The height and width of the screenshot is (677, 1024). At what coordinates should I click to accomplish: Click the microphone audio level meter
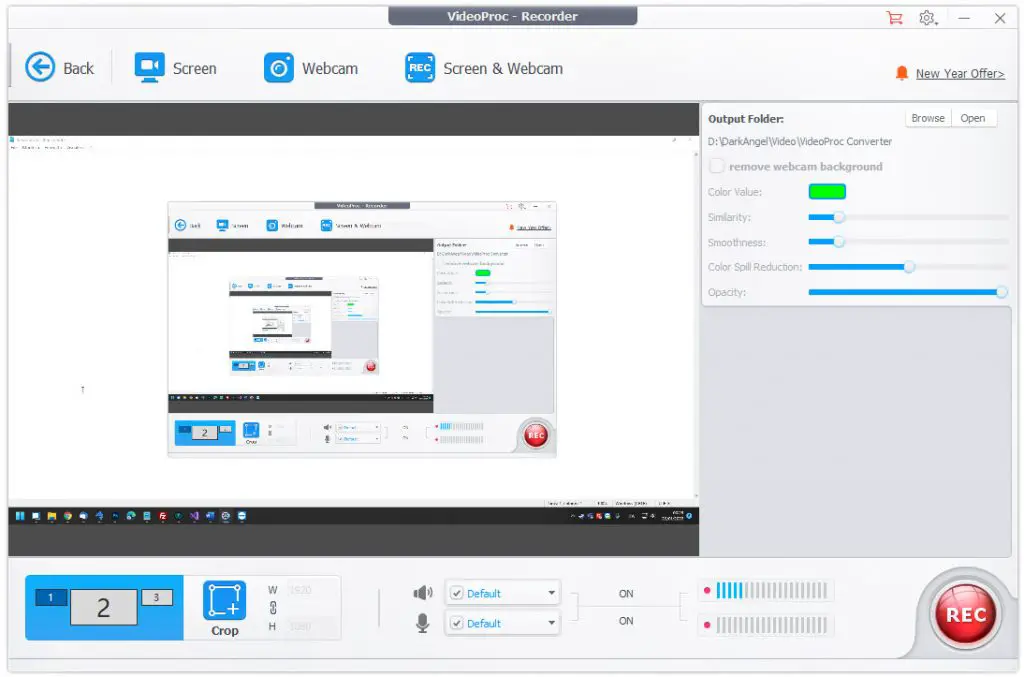771,625
